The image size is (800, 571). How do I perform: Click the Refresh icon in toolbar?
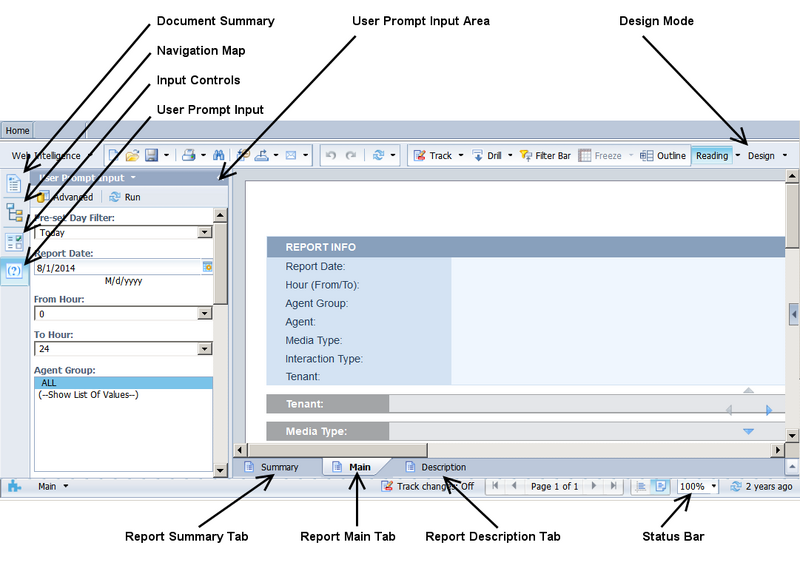coord(378,156)
